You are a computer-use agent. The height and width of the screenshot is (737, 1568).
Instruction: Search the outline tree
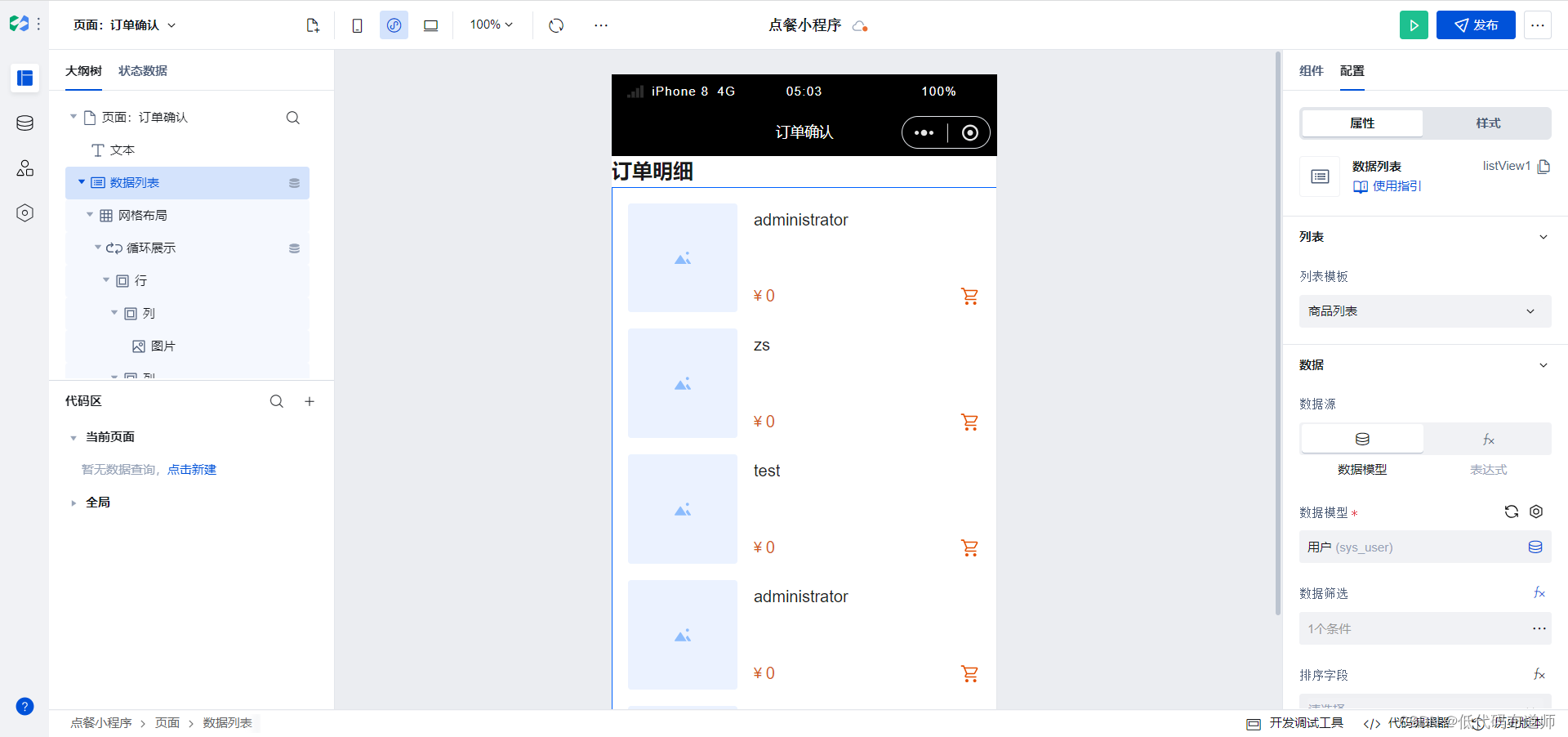pos(293,118)
